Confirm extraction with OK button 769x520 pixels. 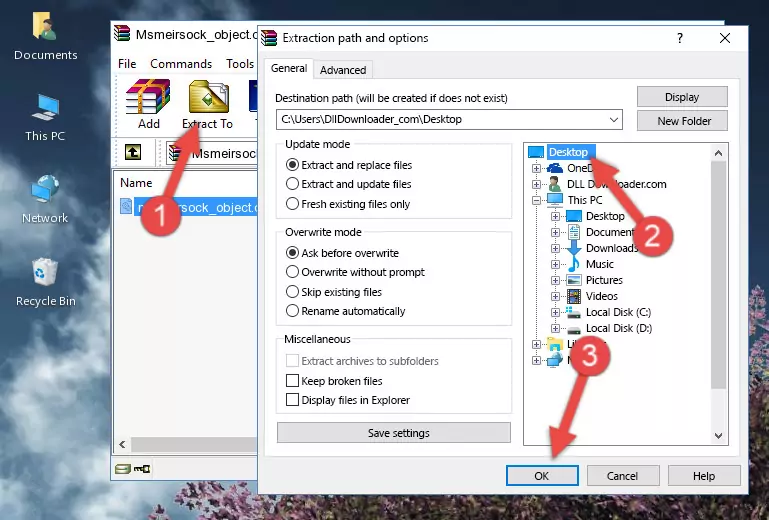(542, 476)
